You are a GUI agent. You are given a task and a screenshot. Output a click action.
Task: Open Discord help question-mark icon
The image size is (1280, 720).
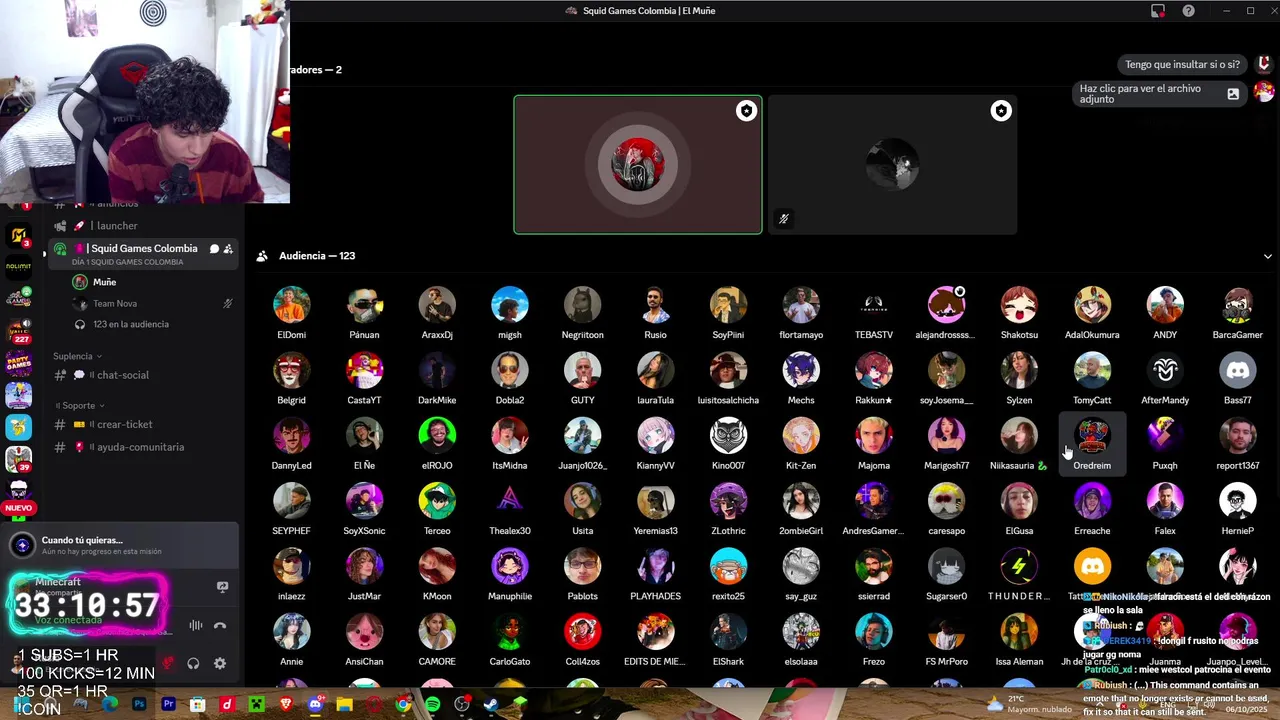point(1188,11)
